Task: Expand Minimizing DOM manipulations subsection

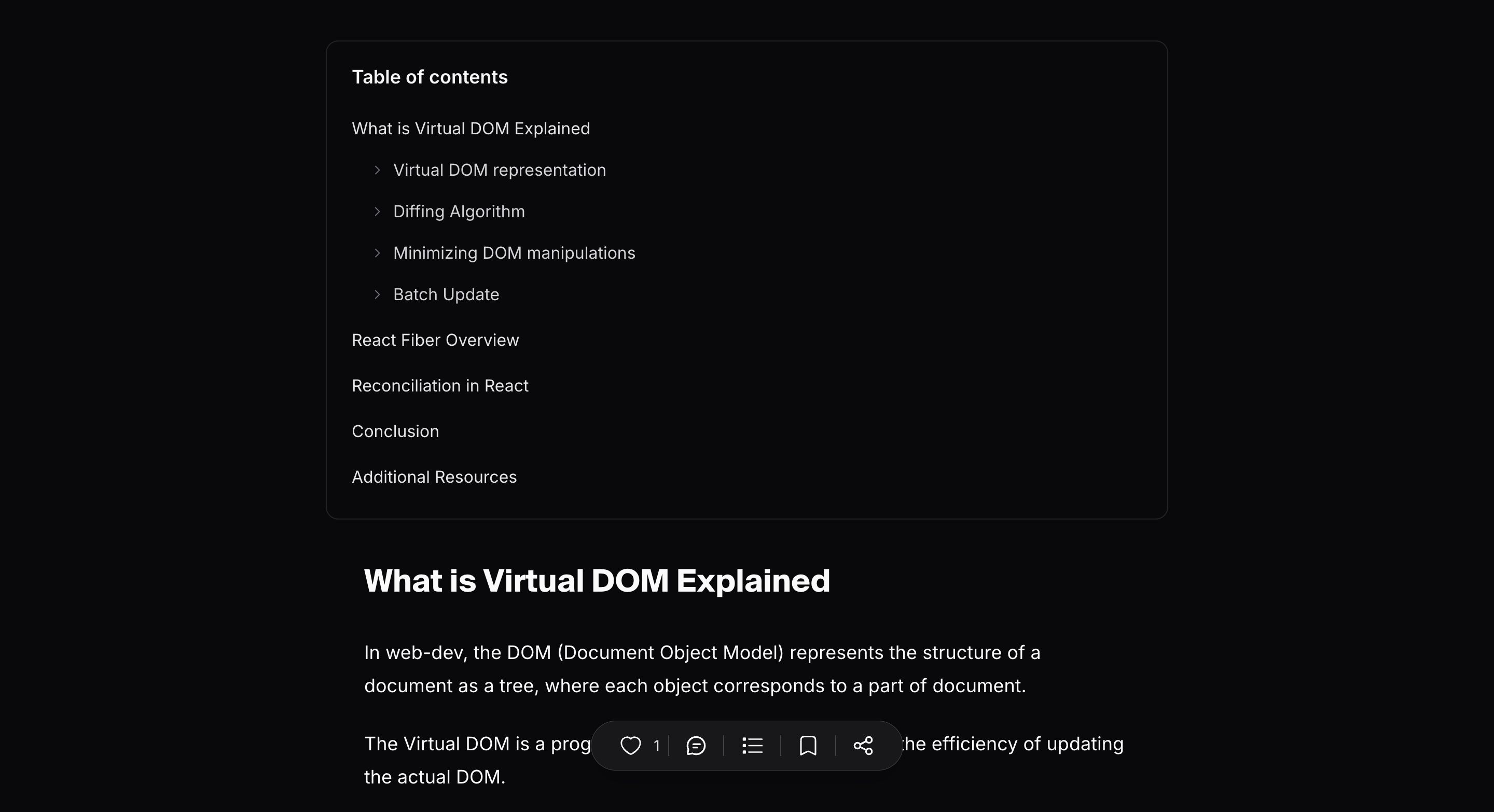Action: pyautogui.click(x=378, y=252)
